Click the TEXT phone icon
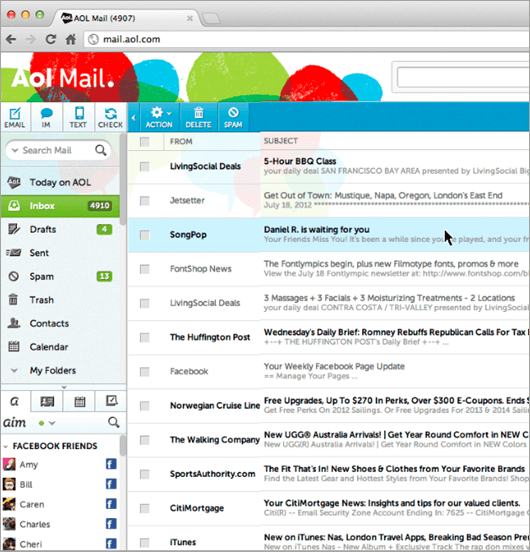The height and width of the screenshot is (552, 530). [78, 118]
